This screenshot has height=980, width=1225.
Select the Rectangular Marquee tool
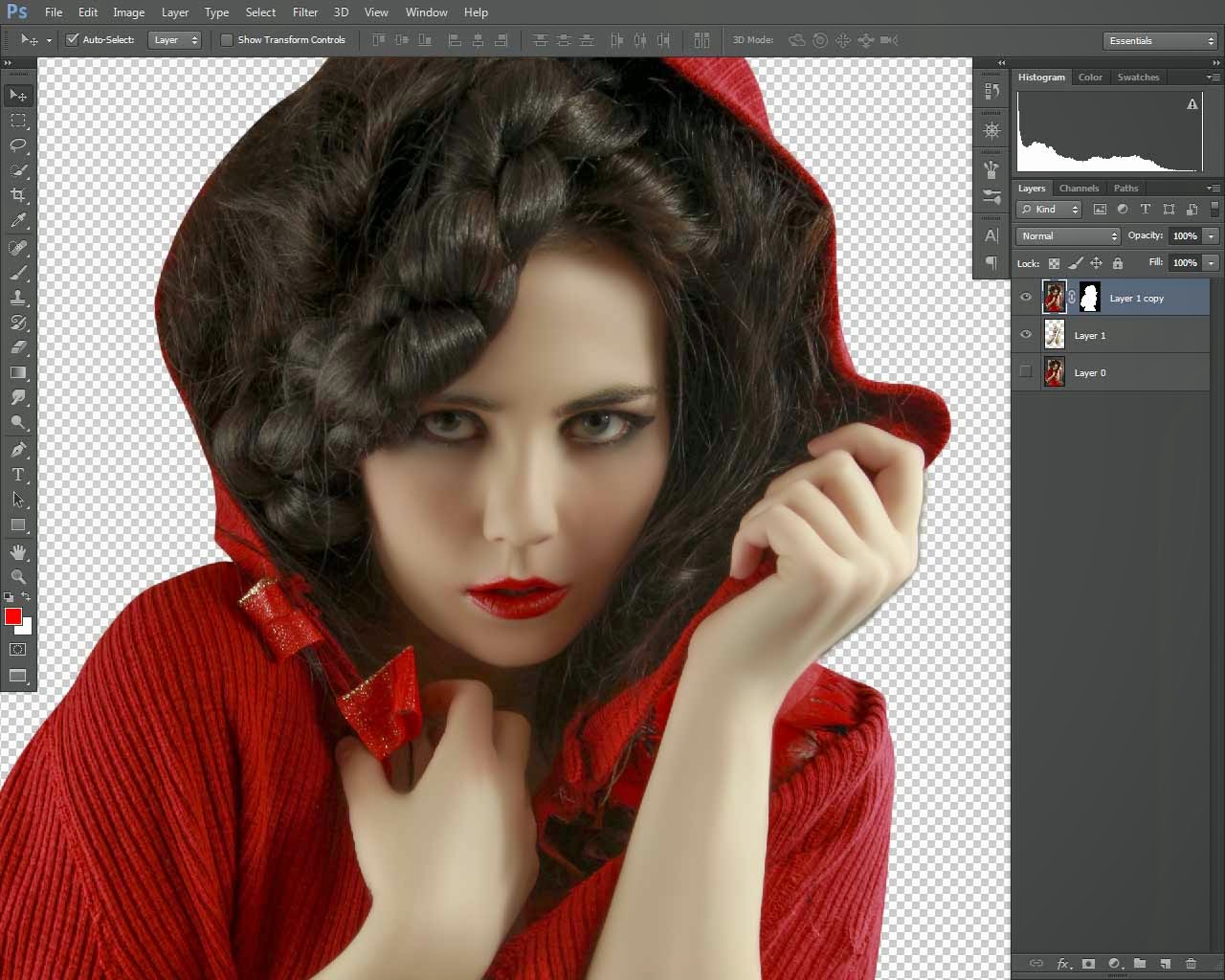[x=18, y=121]
